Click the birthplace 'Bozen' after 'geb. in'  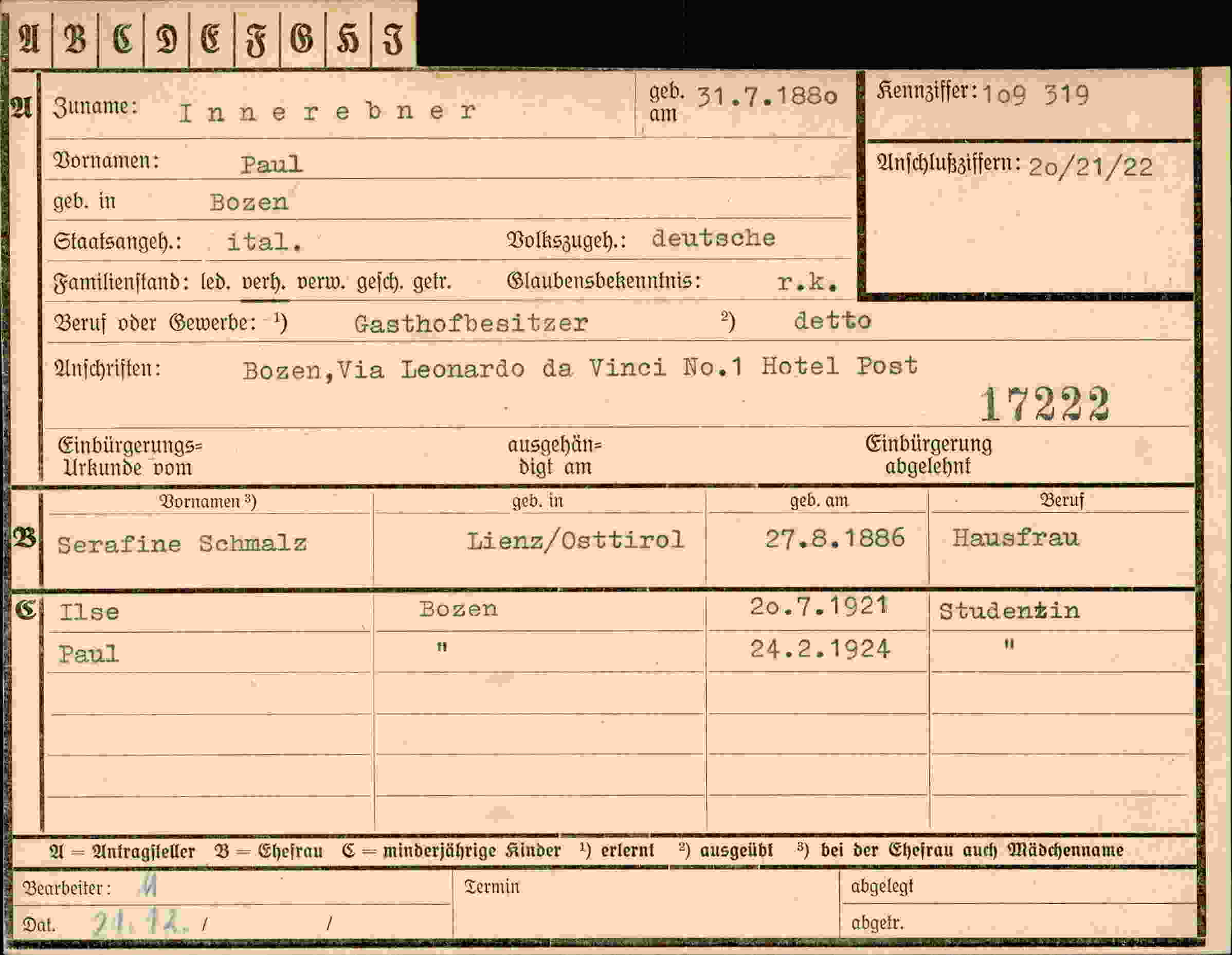tap(249, 202)
